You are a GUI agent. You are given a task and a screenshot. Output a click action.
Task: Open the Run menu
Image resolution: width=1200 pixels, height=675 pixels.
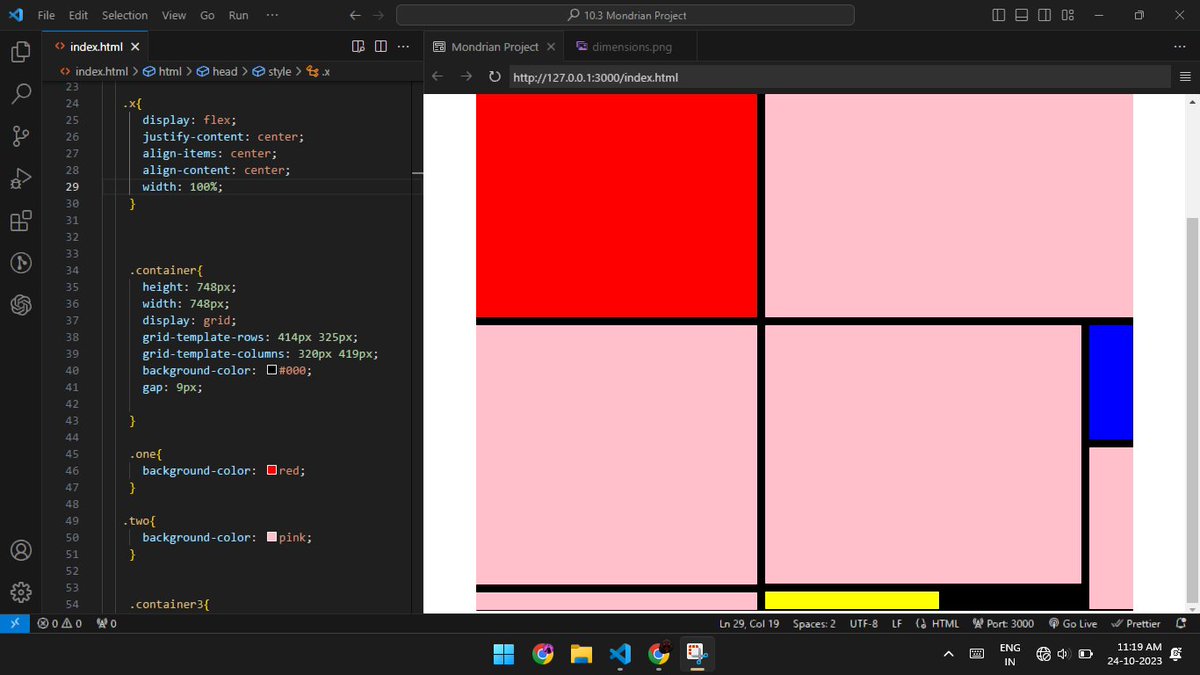tap(238, 15)
